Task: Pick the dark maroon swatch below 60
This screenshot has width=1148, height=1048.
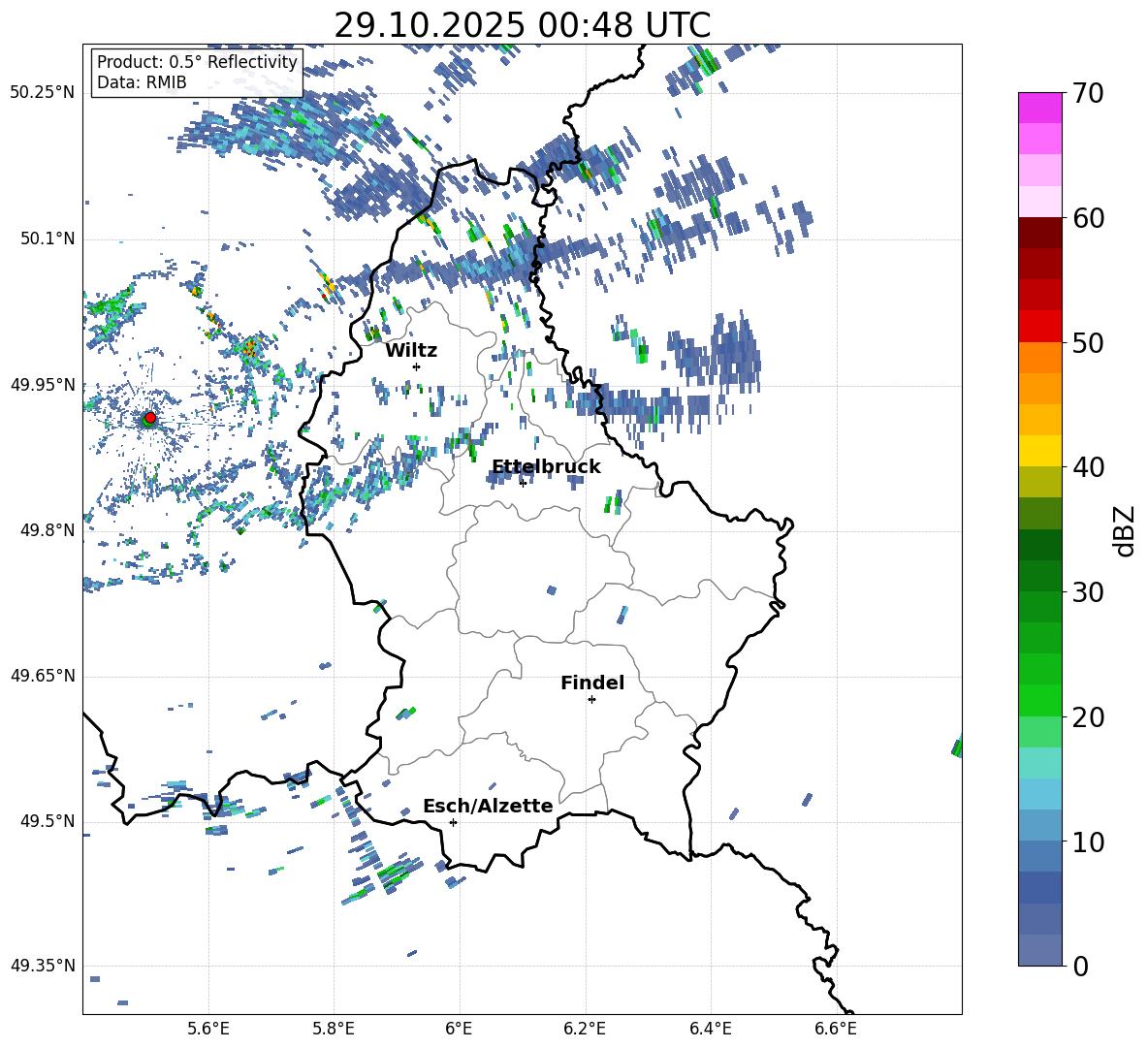Action: click(1040, 233)
